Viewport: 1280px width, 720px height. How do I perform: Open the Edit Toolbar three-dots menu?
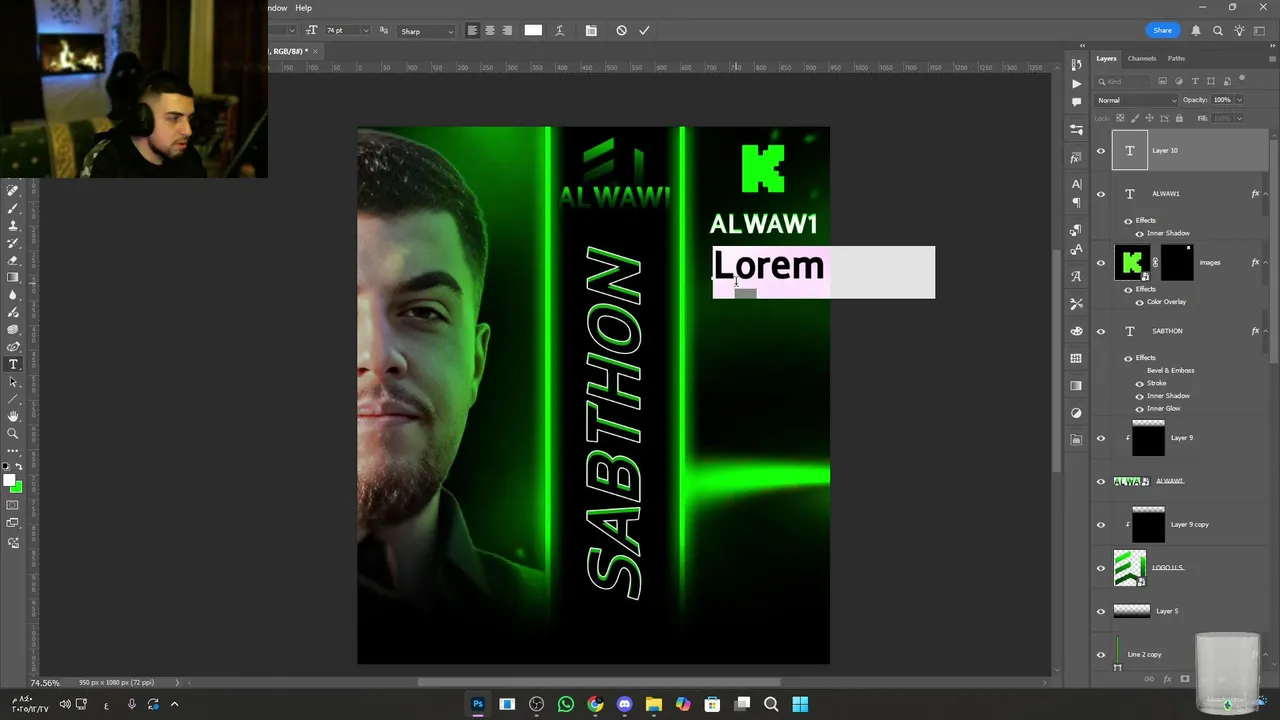(13, 451)
